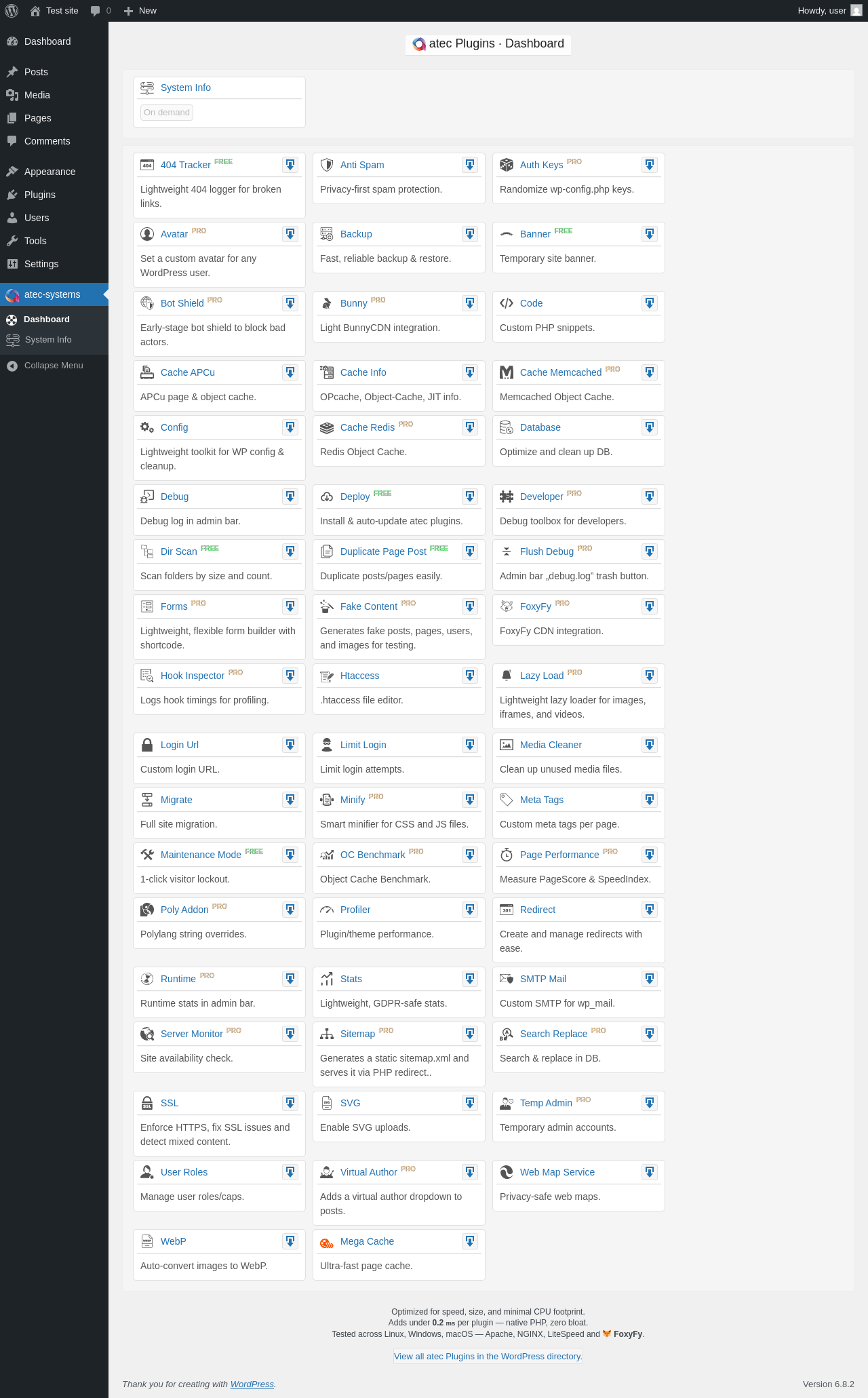This screenshot has width=868, height=1398.
Task: Open the Posts menu
Action: point(54,72)
